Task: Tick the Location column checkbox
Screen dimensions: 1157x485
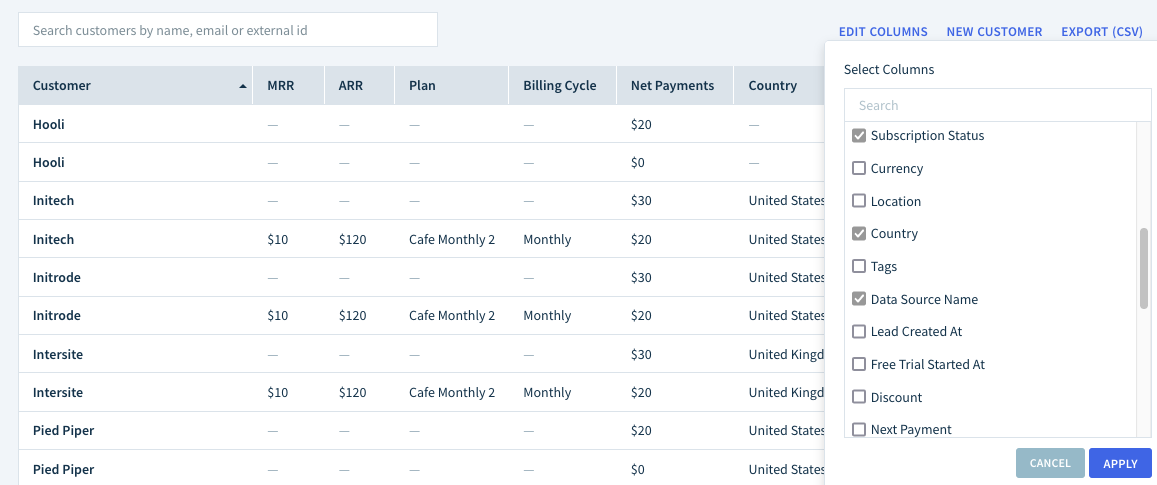Action: pos(859,201)
